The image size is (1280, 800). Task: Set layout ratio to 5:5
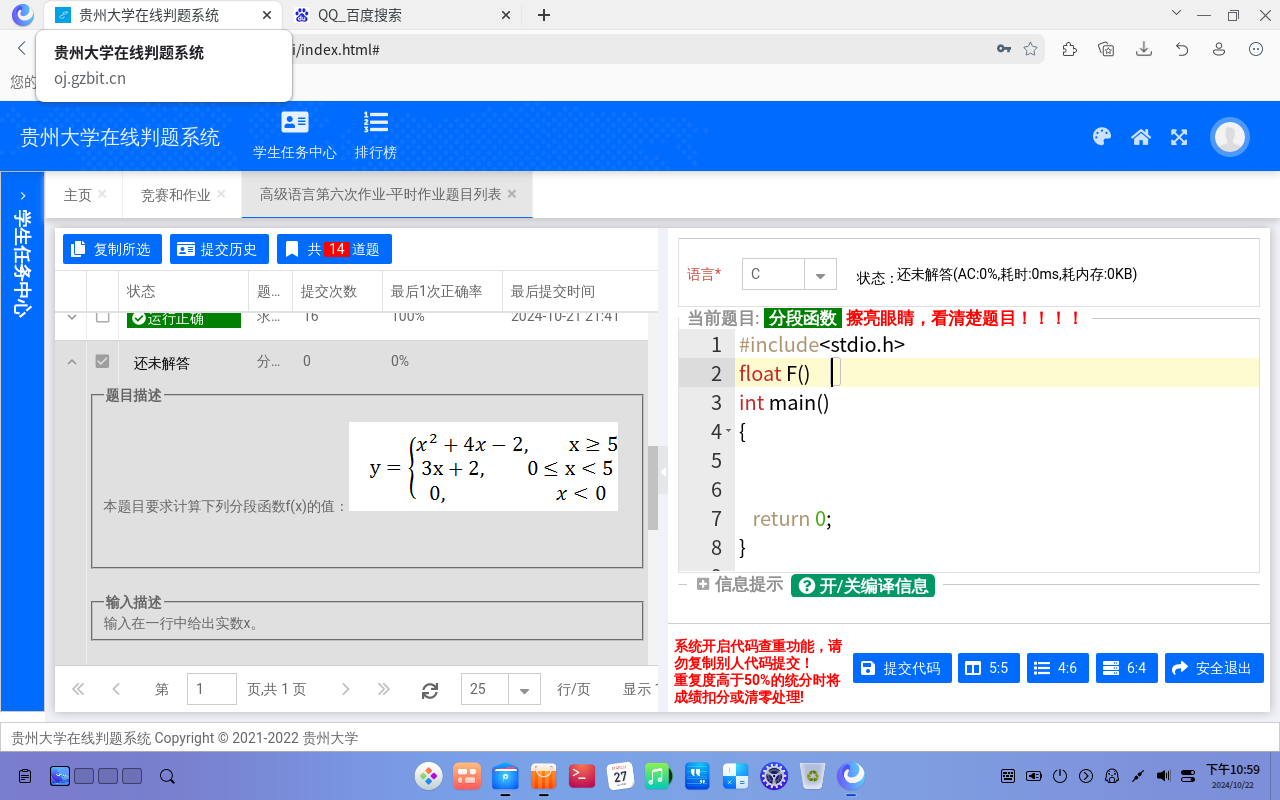[989, 668]
